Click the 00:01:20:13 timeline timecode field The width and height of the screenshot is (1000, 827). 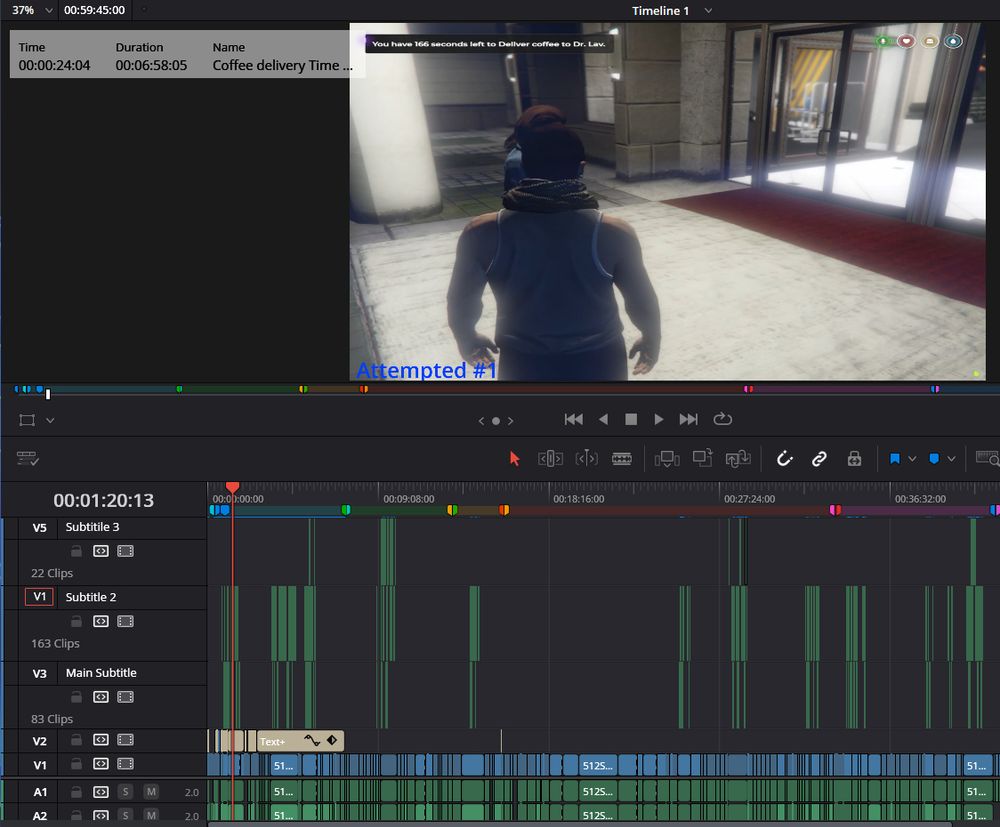(103, 501)
